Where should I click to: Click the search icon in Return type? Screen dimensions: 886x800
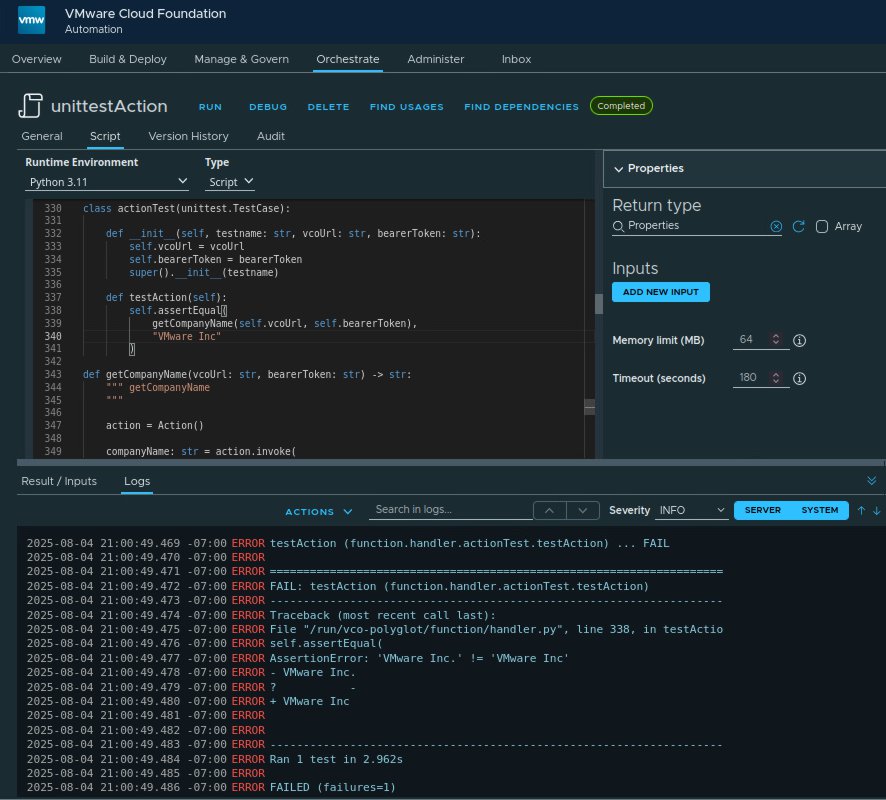[619, 226]
